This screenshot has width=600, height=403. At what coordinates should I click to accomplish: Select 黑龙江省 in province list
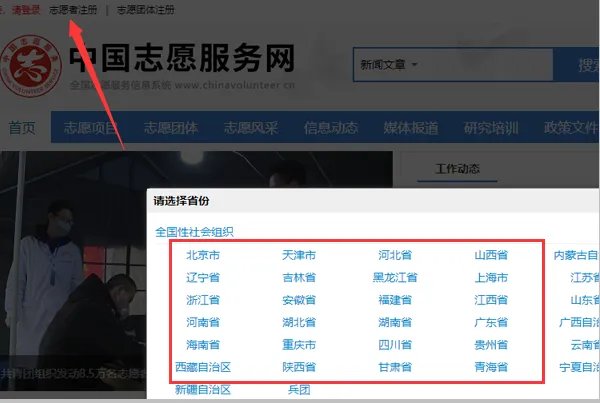tap(395, 277)
